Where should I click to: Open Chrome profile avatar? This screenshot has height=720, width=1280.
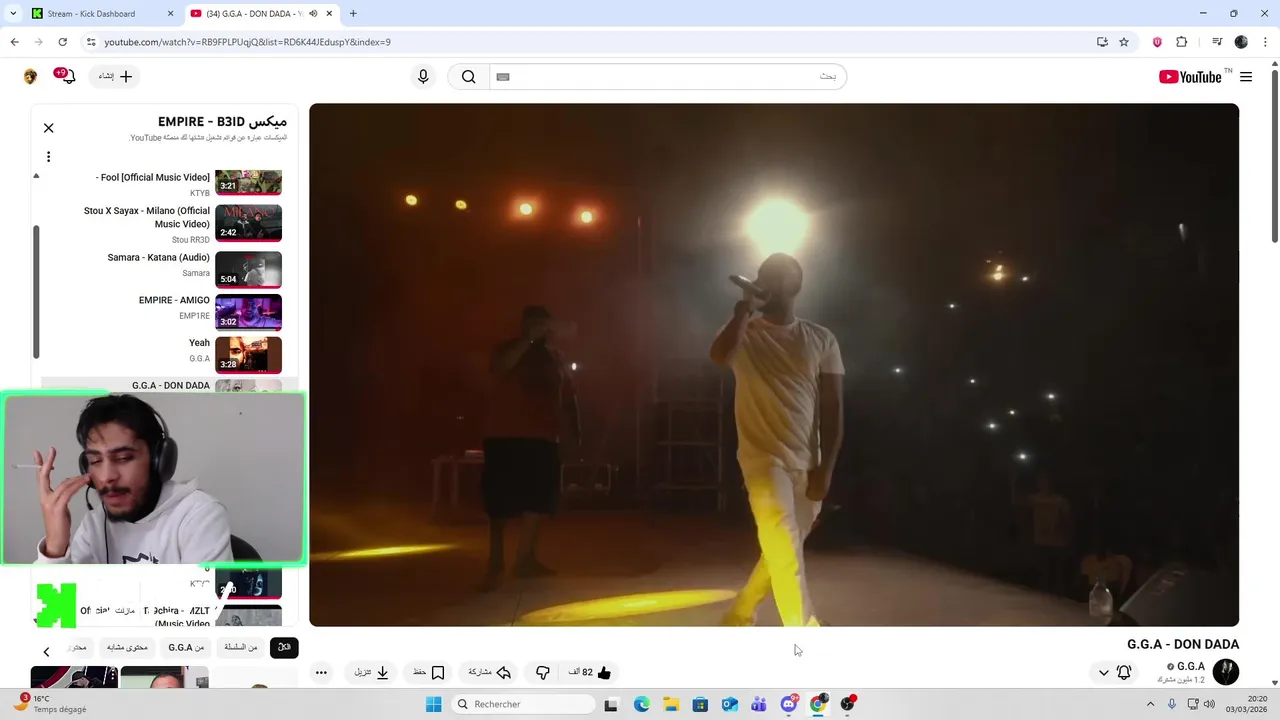(1241, 42)
